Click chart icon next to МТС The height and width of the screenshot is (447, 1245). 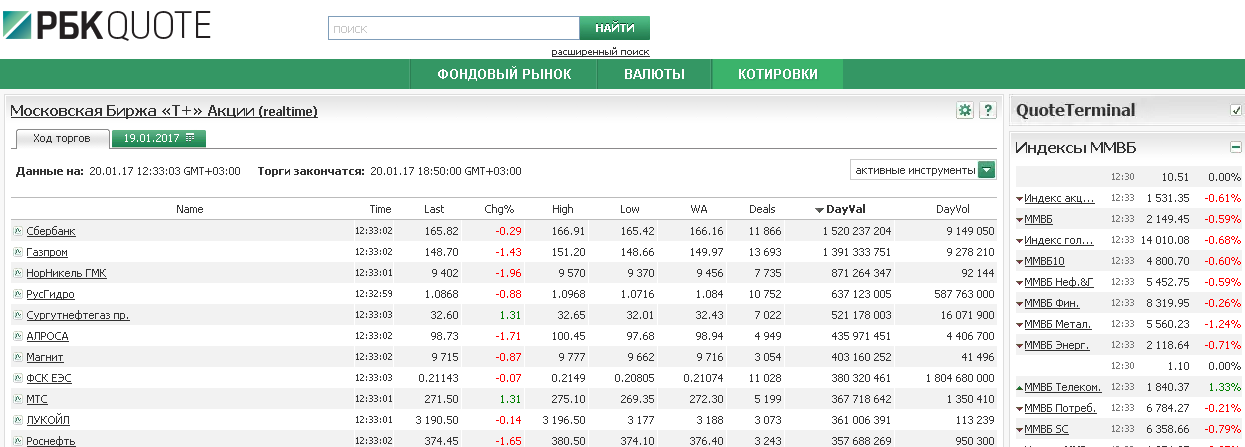click(17, 399)
